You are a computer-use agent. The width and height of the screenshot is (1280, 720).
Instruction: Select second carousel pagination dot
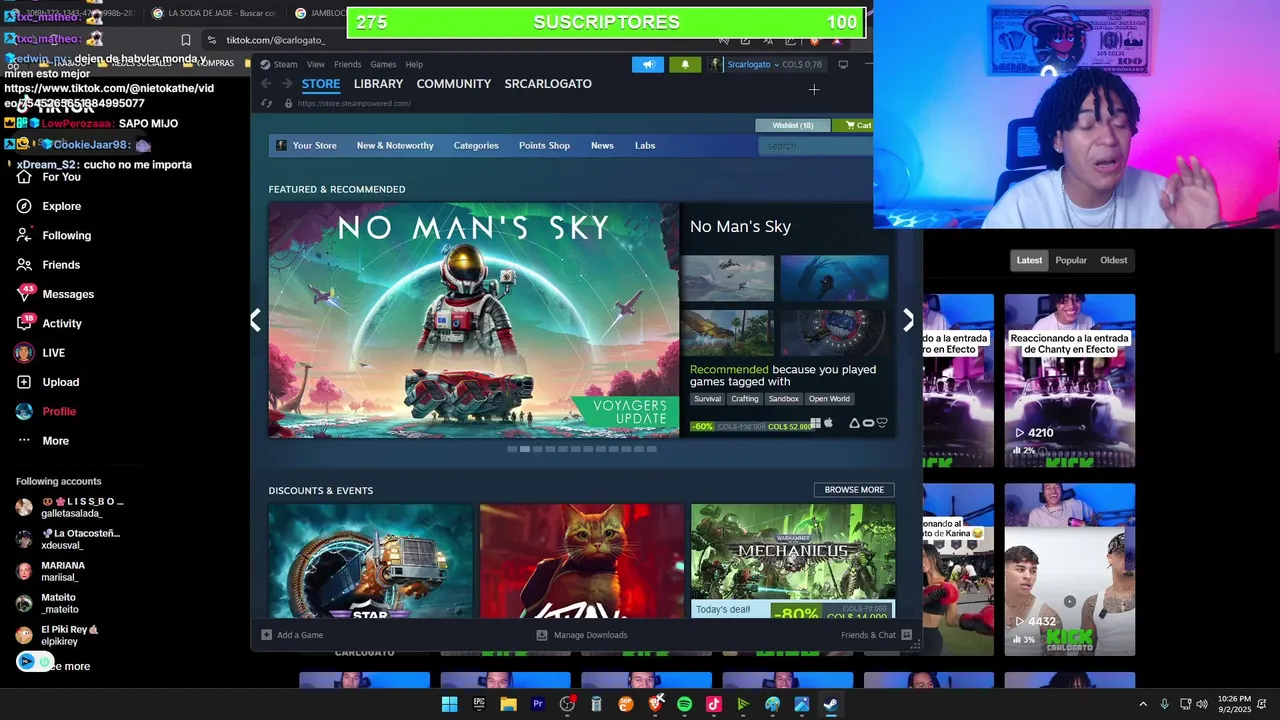tap(525, 449)
